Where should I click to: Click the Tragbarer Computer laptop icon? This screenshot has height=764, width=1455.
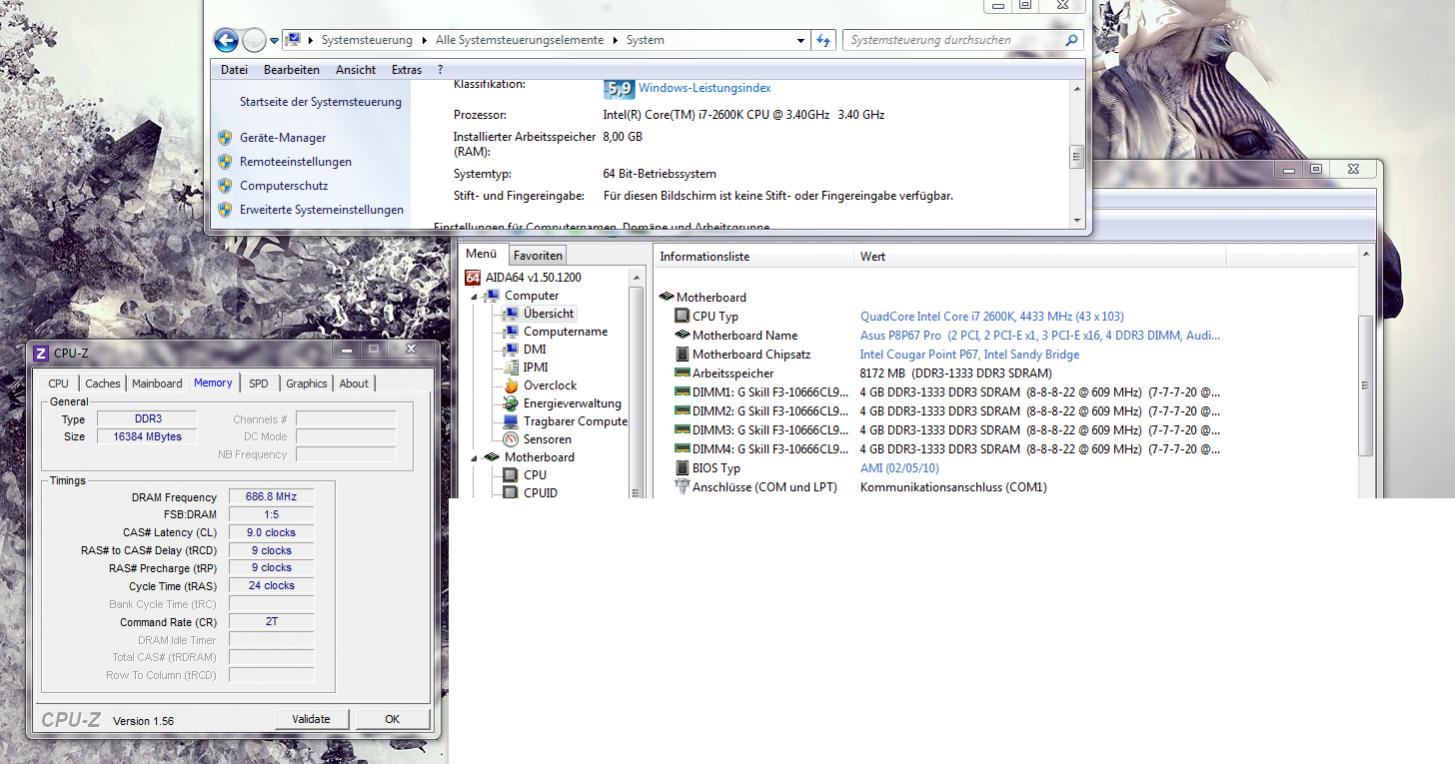point(511,421)
